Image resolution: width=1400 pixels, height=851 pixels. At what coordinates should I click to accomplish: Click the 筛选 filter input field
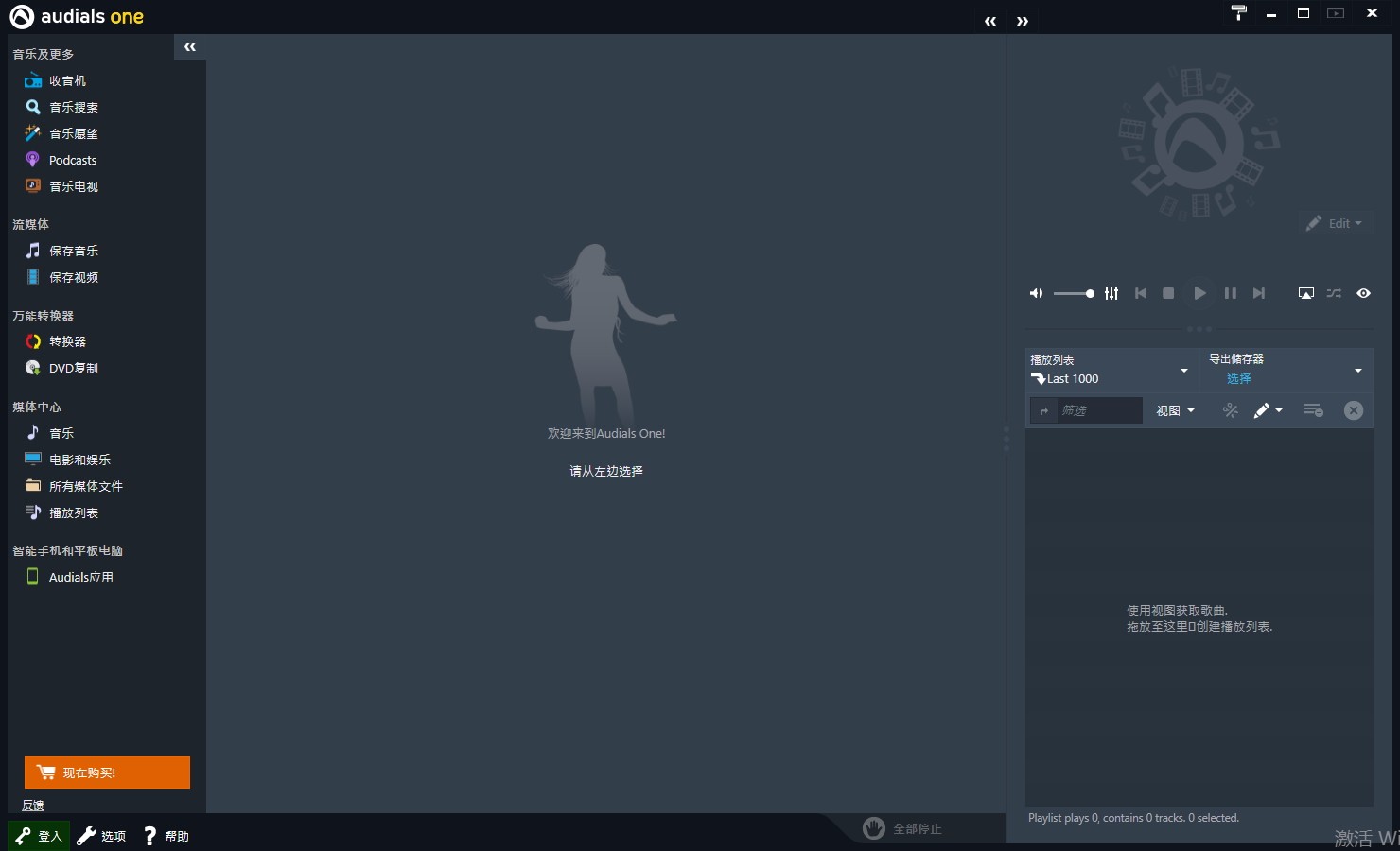point(1099,410)
